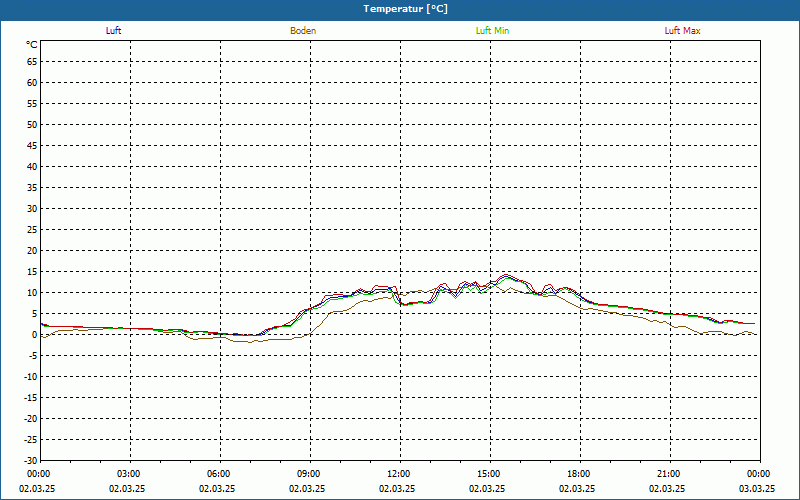Click the 09:00 time axis label
The height and width of the screenshot is (500, 800).
coord(309,474)
